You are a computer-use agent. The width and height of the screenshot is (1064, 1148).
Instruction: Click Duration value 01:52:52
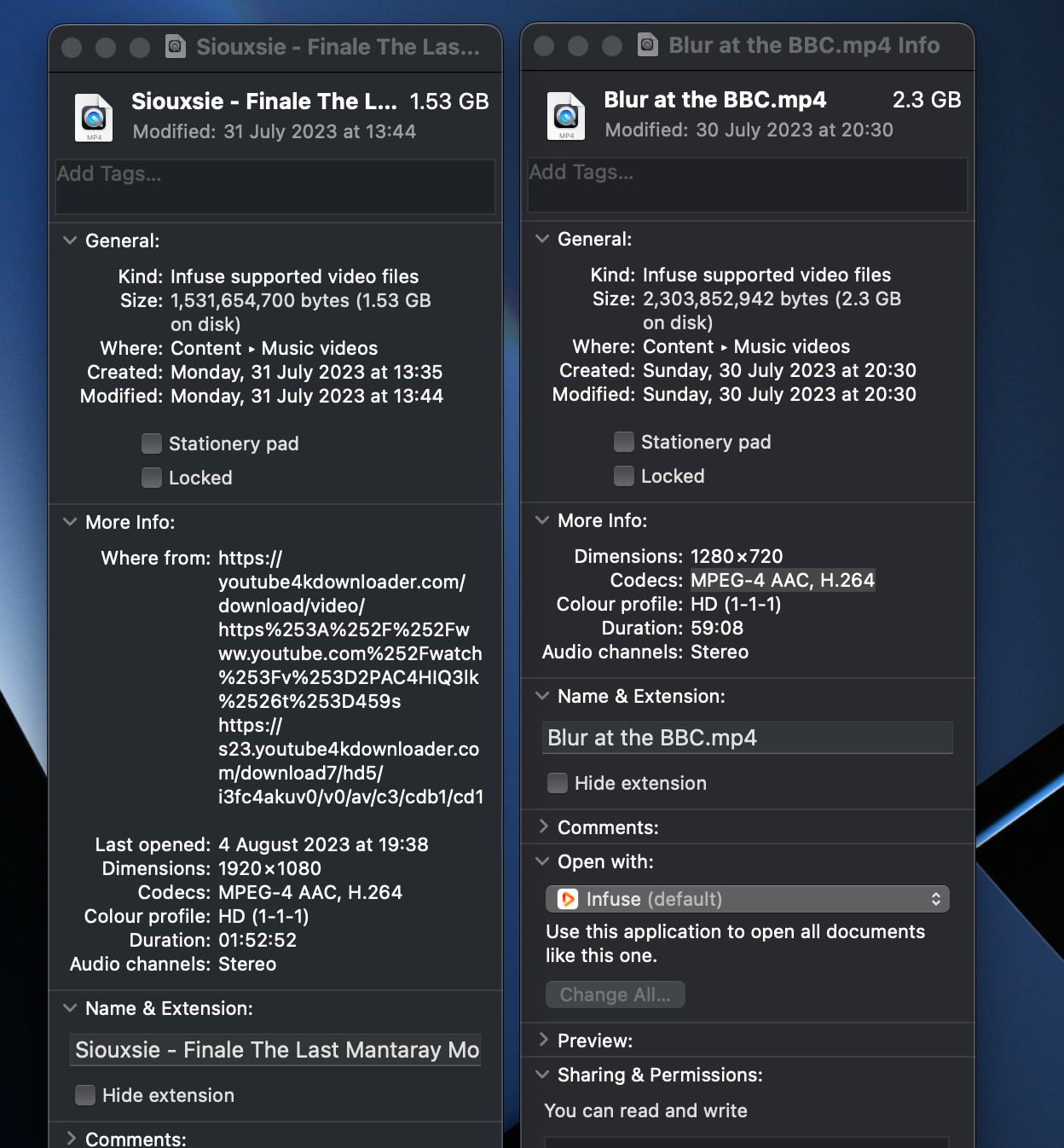pos(257,940)
